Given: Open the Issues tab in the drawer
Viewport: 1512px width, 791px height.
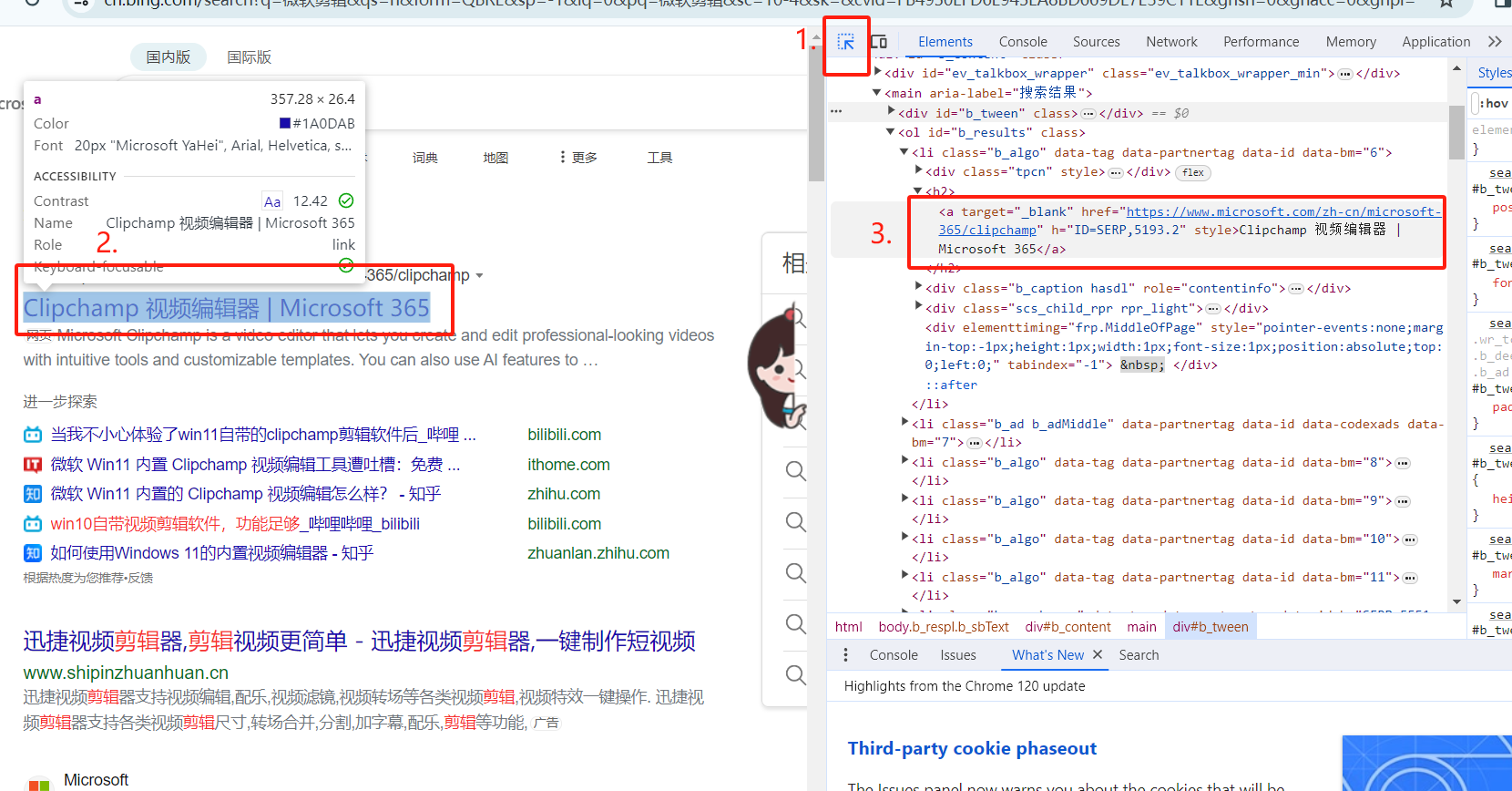Looking at the screenshot, I should (958, 655).
